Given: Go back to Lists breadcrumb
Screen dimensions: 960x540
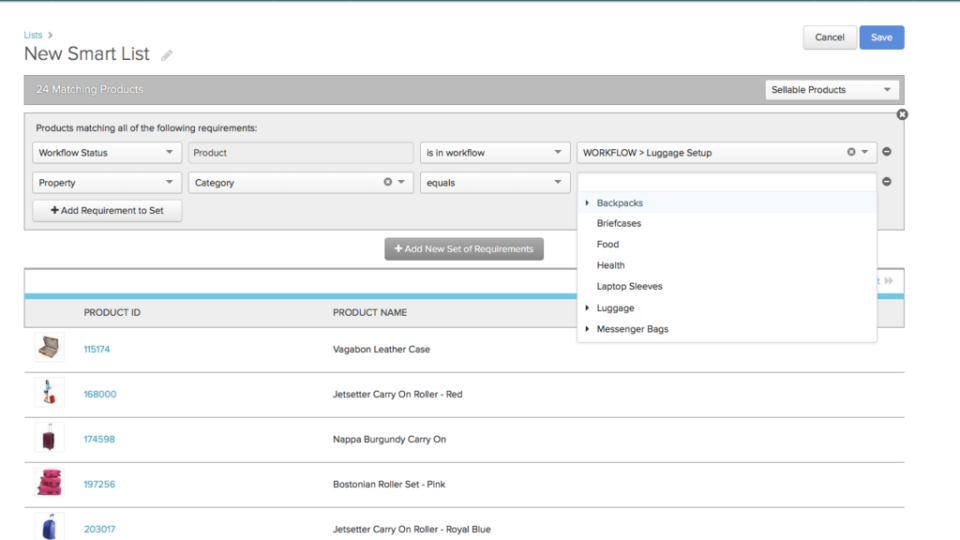Looking at the screenshot, I should 33,35.
